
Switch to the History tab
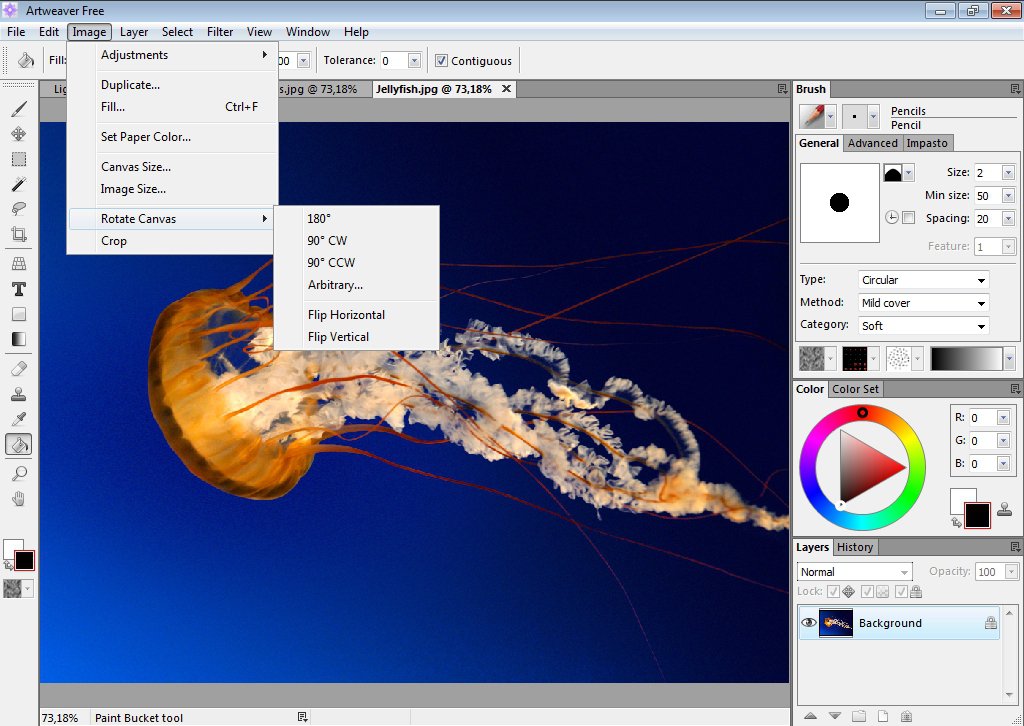pos(855,547)
